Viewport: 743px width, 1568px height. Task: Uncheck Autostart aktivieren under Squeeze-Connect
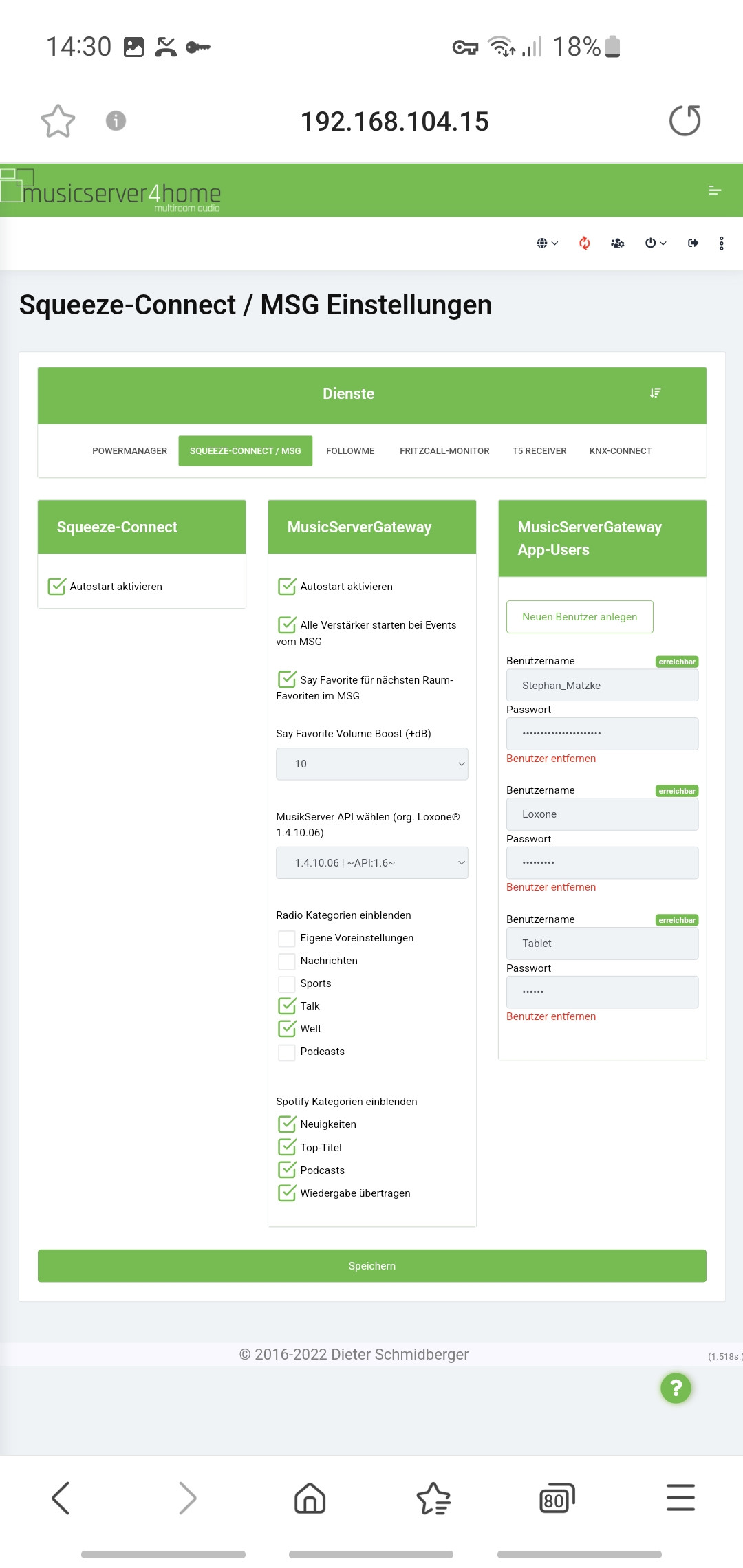[x=57, y=587]
